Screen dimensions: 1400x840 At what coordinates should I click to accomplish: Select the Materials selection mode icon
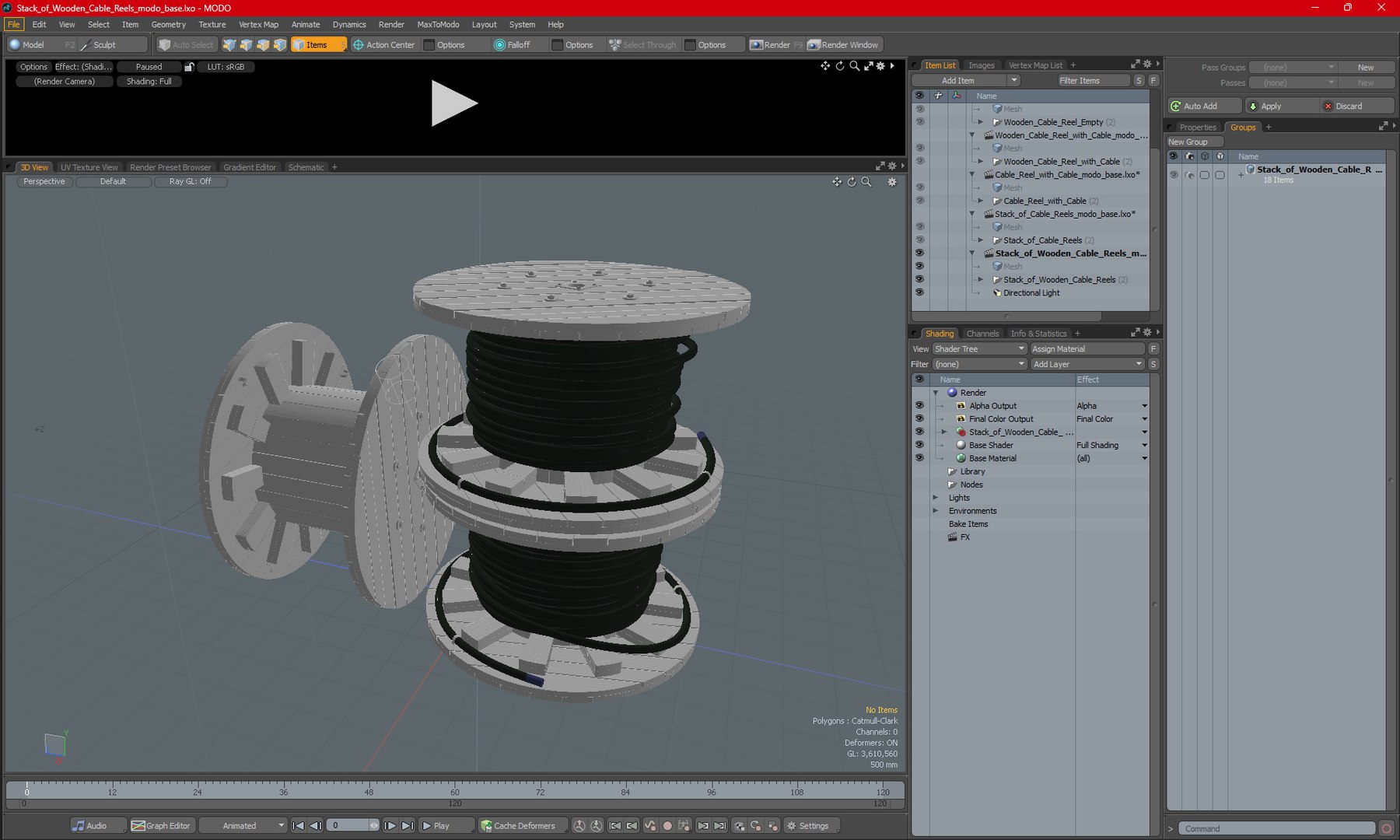coord(280,45)
